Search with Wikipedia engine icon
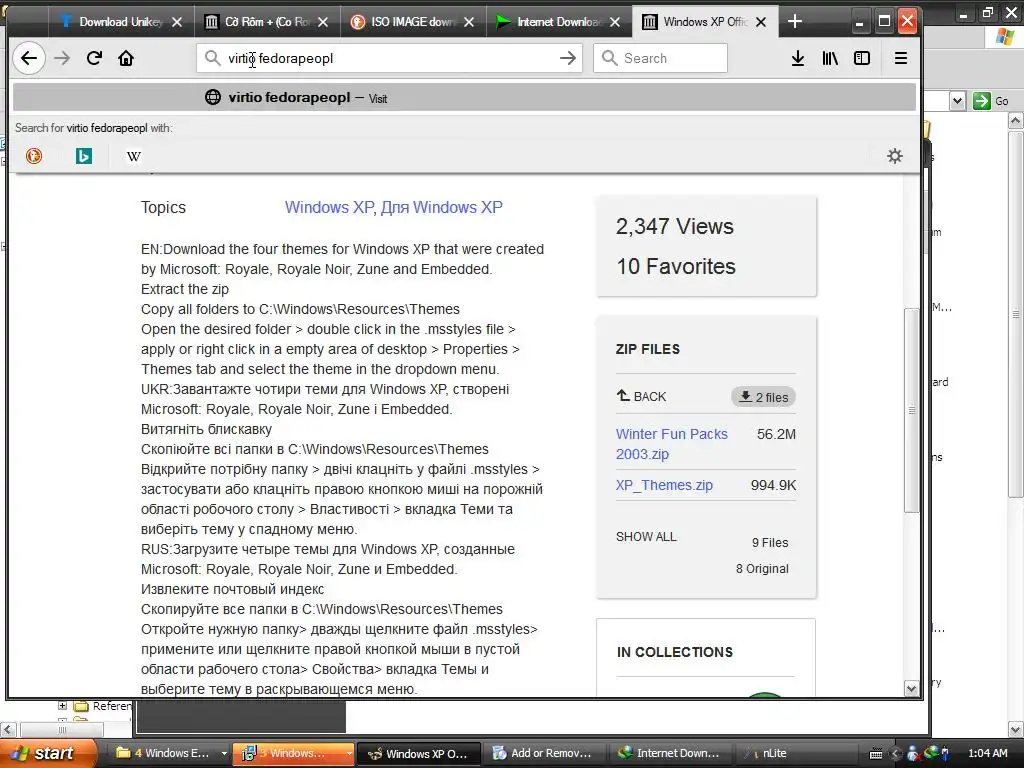1024x768 pixels. click(133, 155)
